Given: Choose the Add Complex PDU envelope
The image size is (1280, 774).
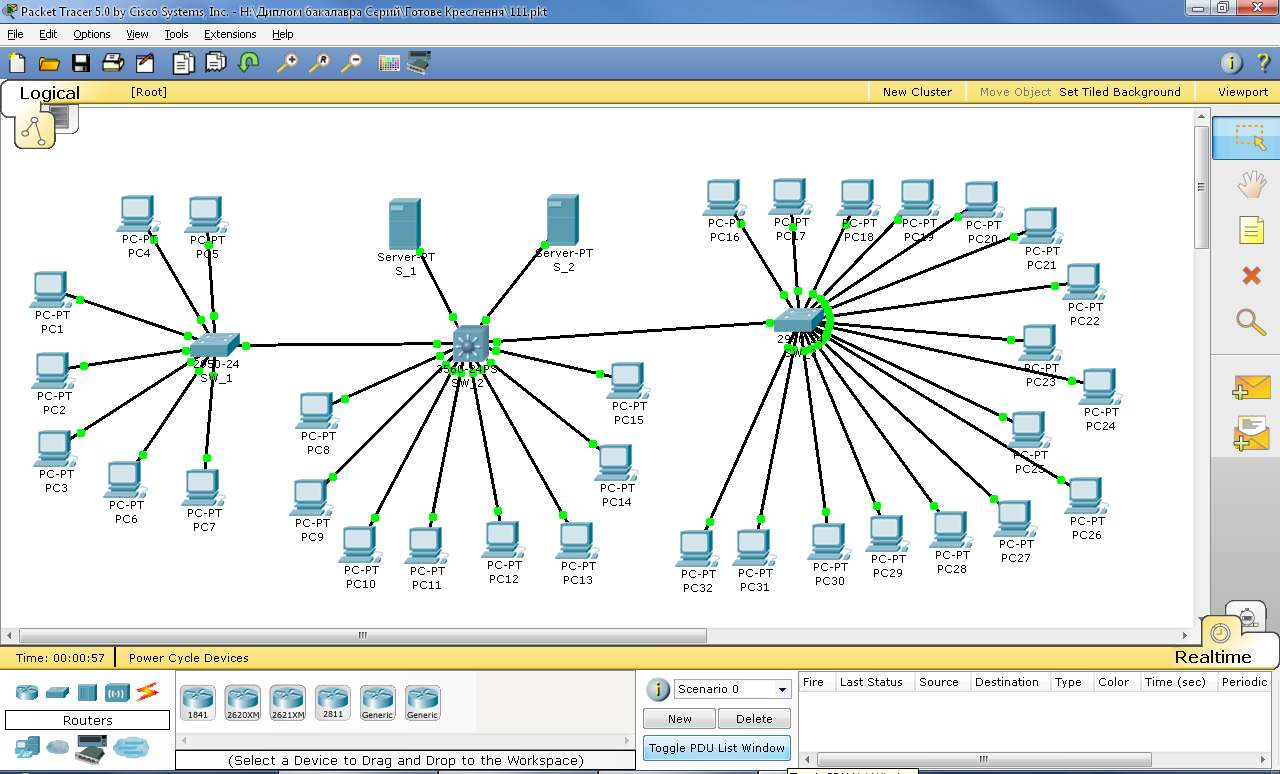Looking at the screenshot, I should point(1251,433).
